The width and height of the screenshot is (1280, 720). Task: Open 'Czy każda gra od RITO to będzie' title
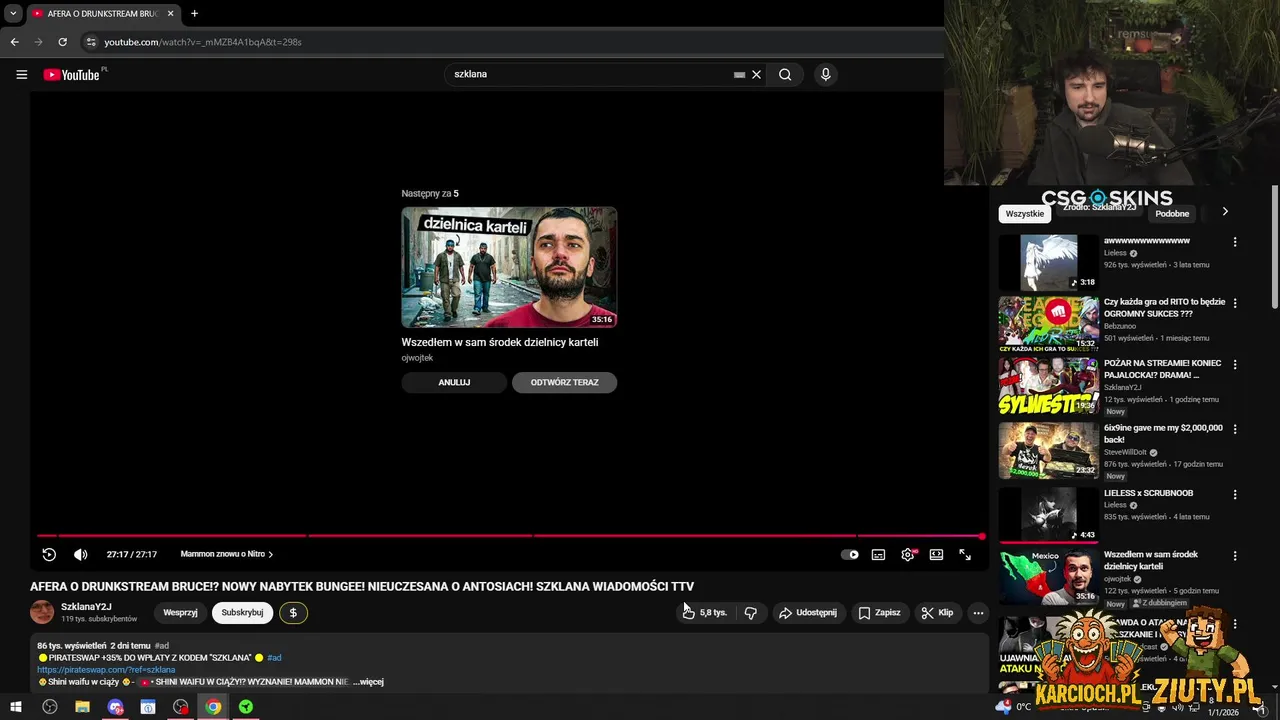[x=1164, y=308]
